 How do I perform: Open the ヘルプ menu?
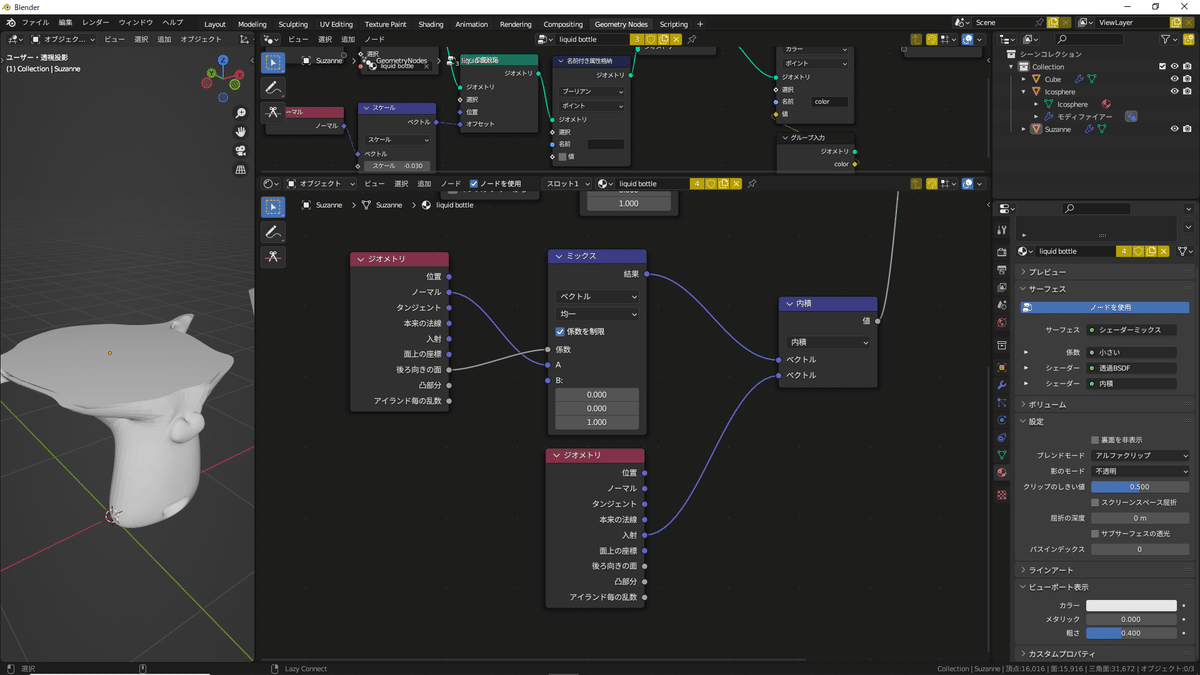click(x=173, y=22)
